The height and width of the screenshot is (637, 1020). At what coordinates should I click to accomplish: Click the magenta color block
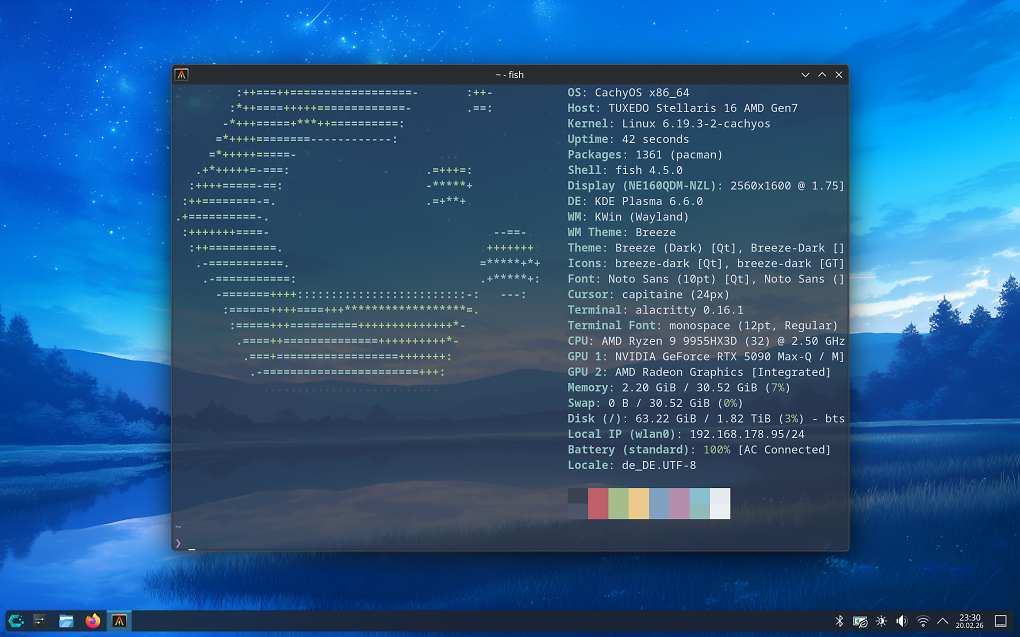[x=679, y=504]
